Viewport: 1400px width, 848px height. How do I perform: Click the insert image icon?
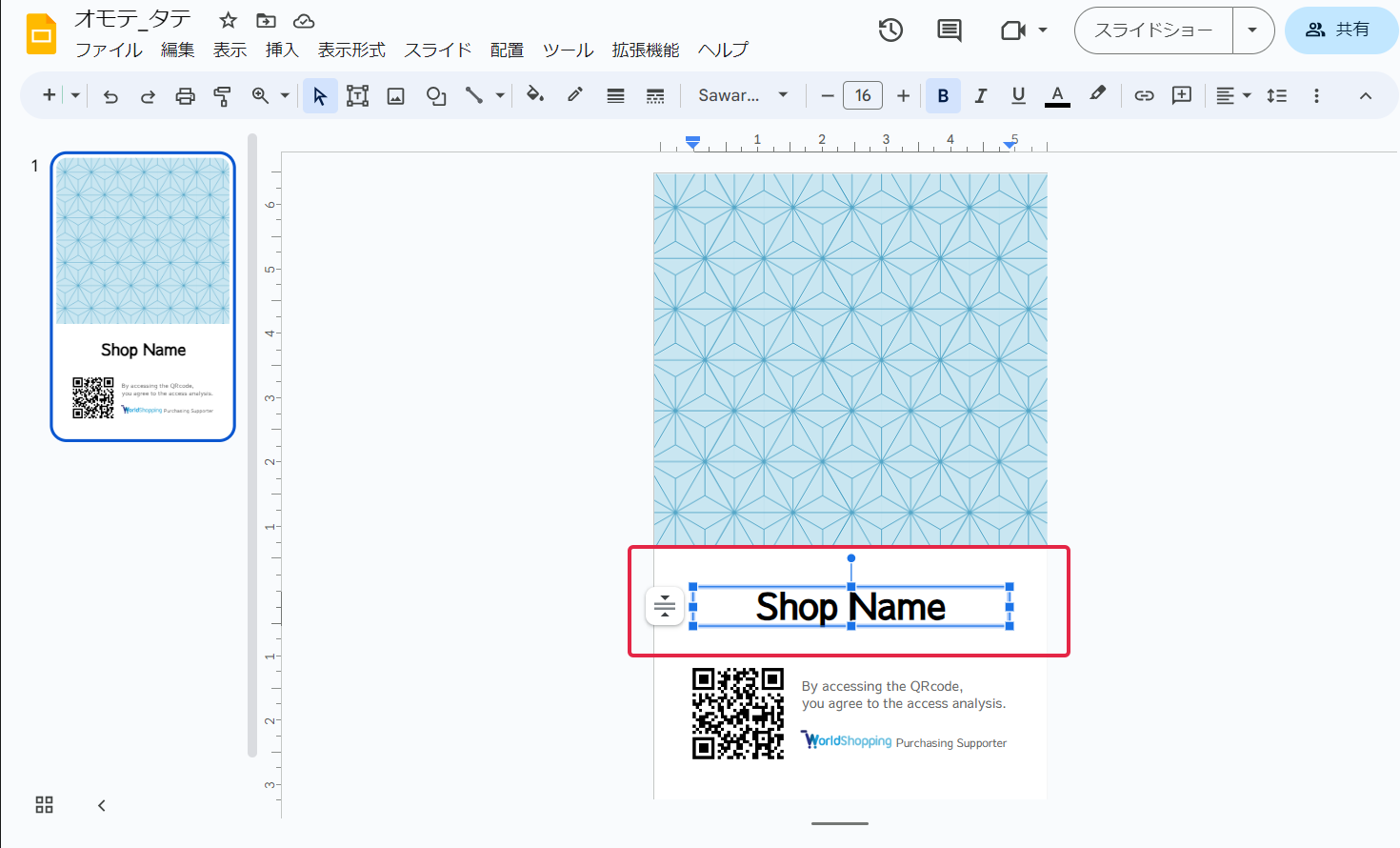395,96
